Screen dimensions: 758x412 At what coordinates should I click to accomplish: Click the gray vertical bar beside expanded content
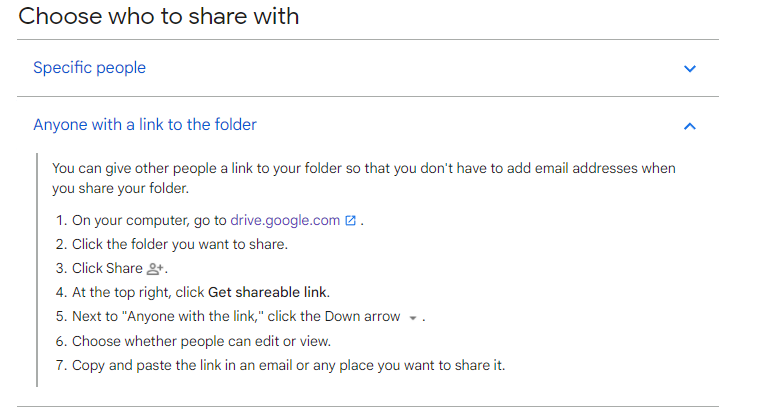click(37, 270)
